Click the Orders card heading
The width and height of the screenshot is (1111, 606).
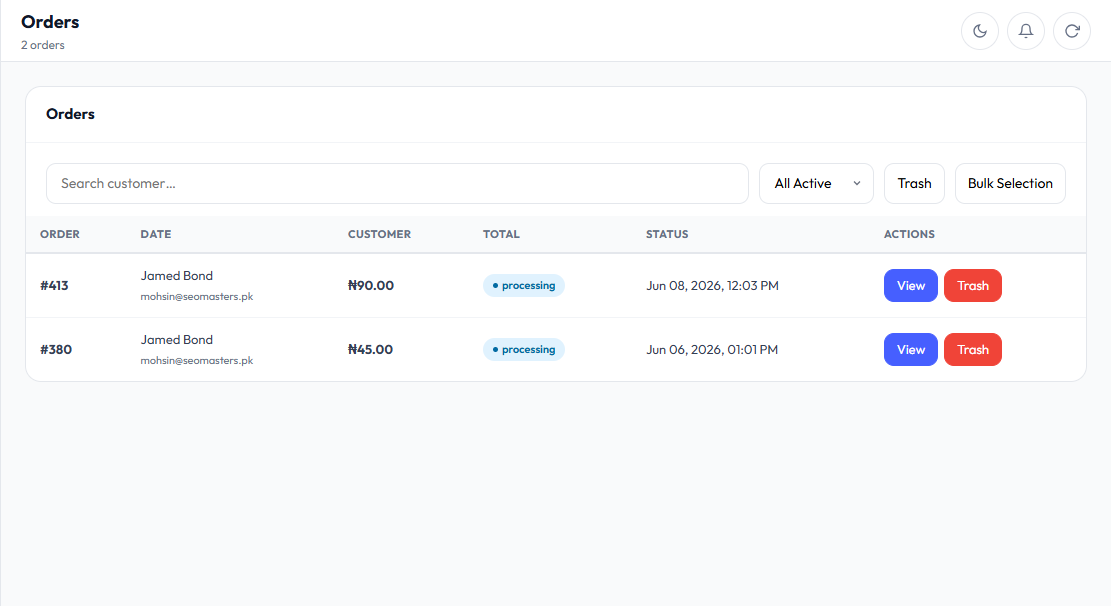pos(70,114)
